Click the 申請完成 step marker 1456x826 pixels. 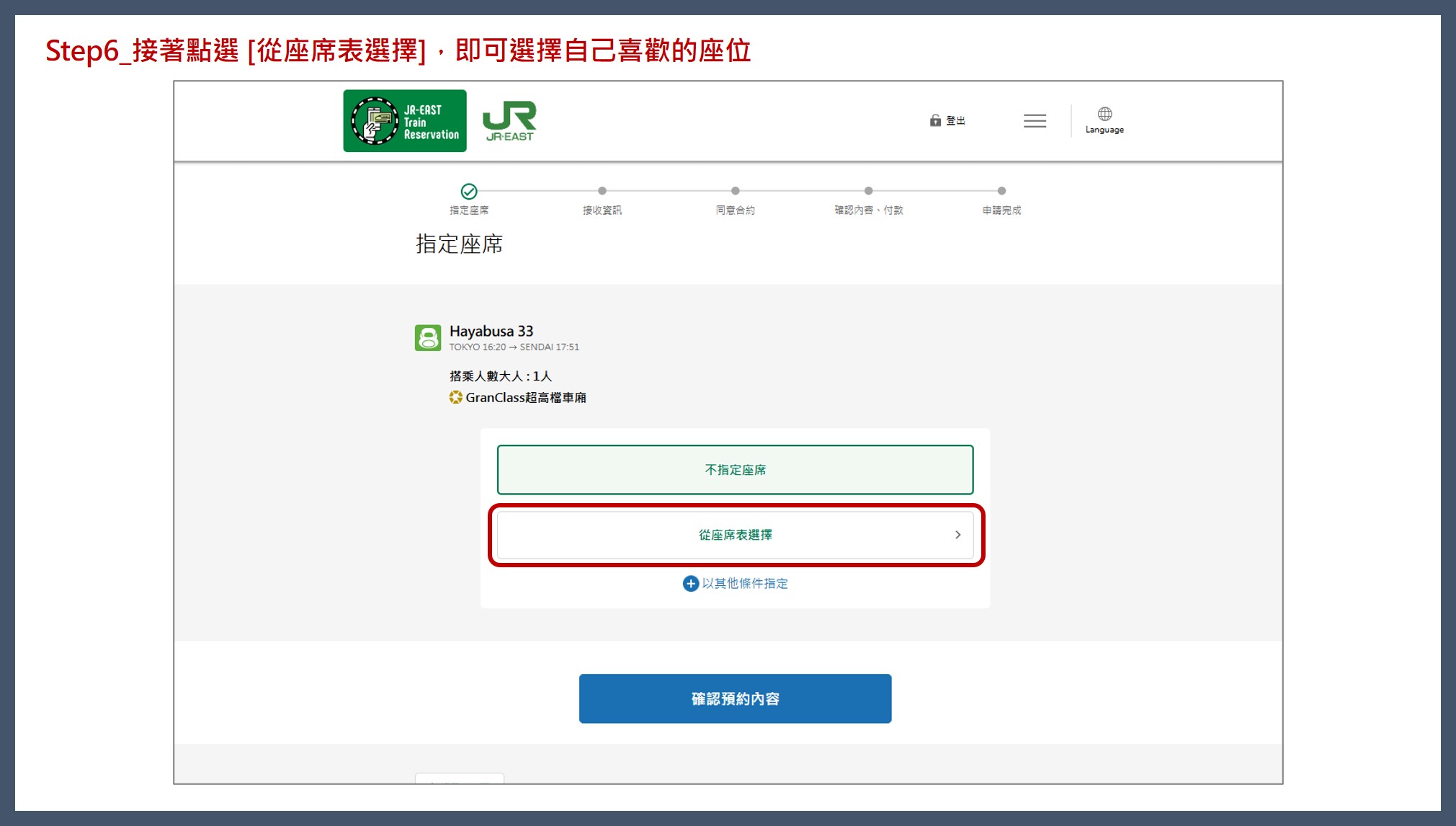coord(1001,191)
